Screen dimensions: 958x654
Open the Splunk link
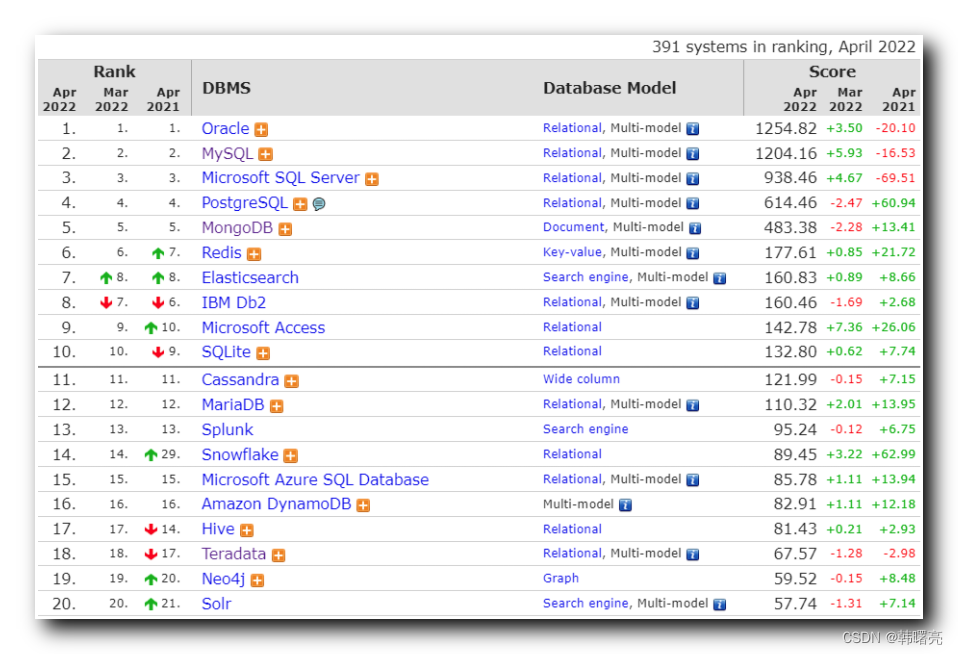[227, 430]
